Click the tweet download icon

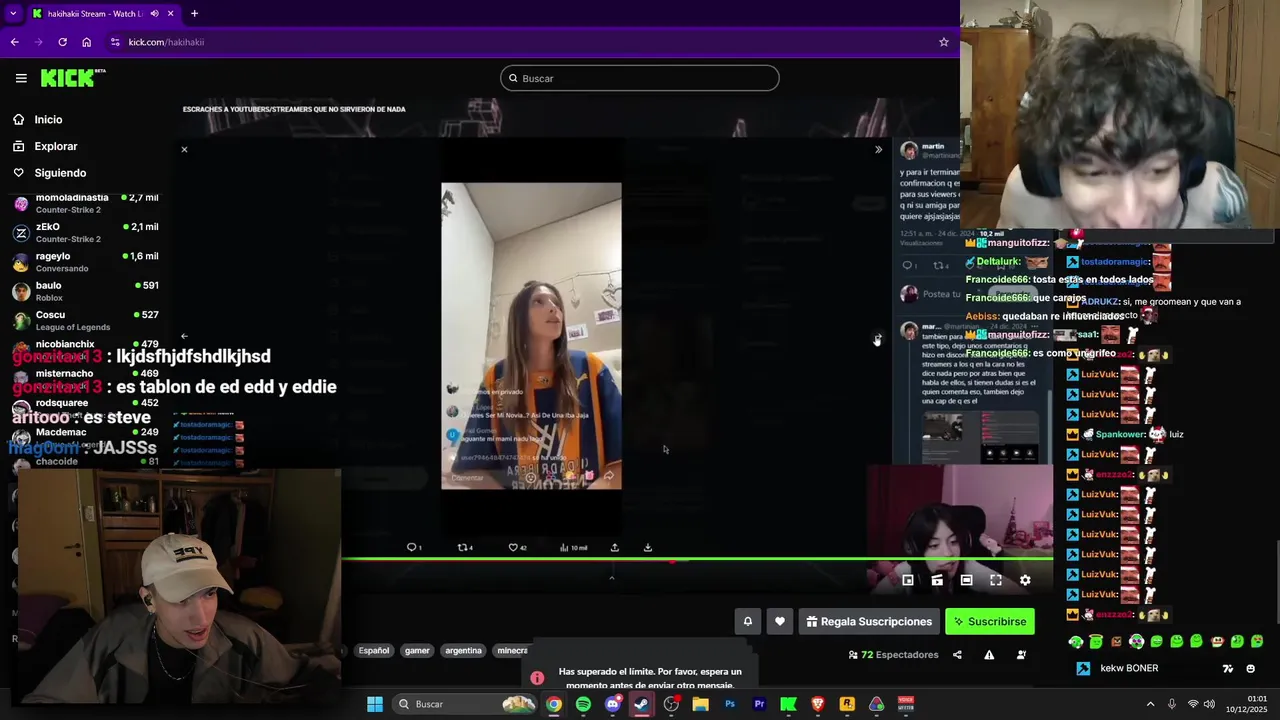pyautogui.click(x=648, y=547)
